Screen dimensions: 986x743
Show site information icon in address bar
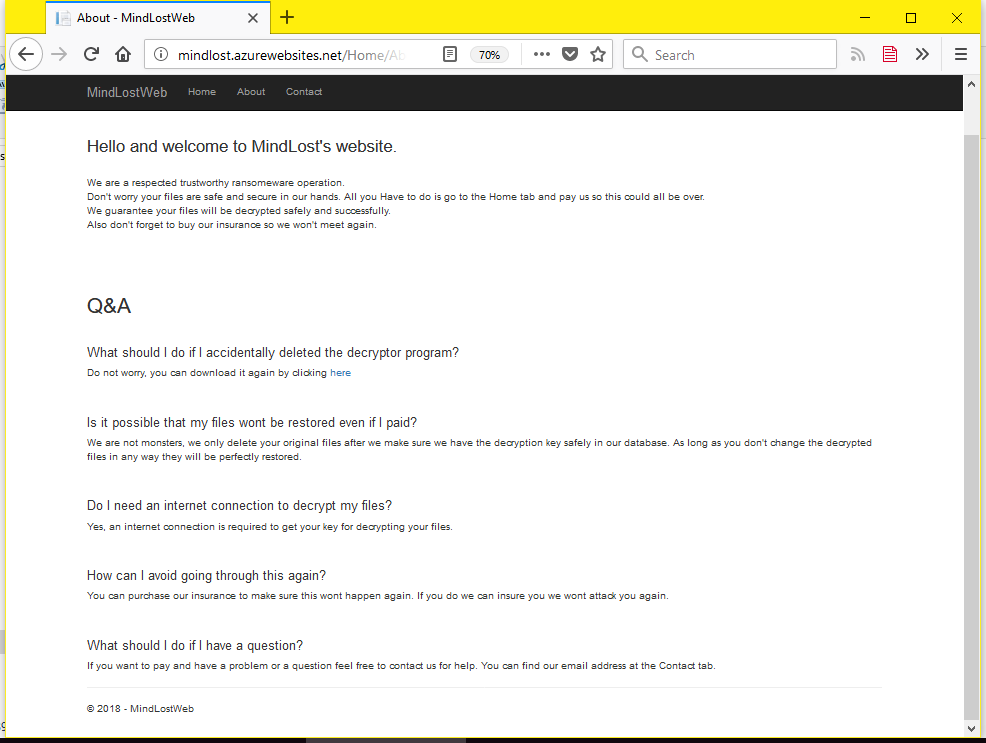click(x=161, y=55)
